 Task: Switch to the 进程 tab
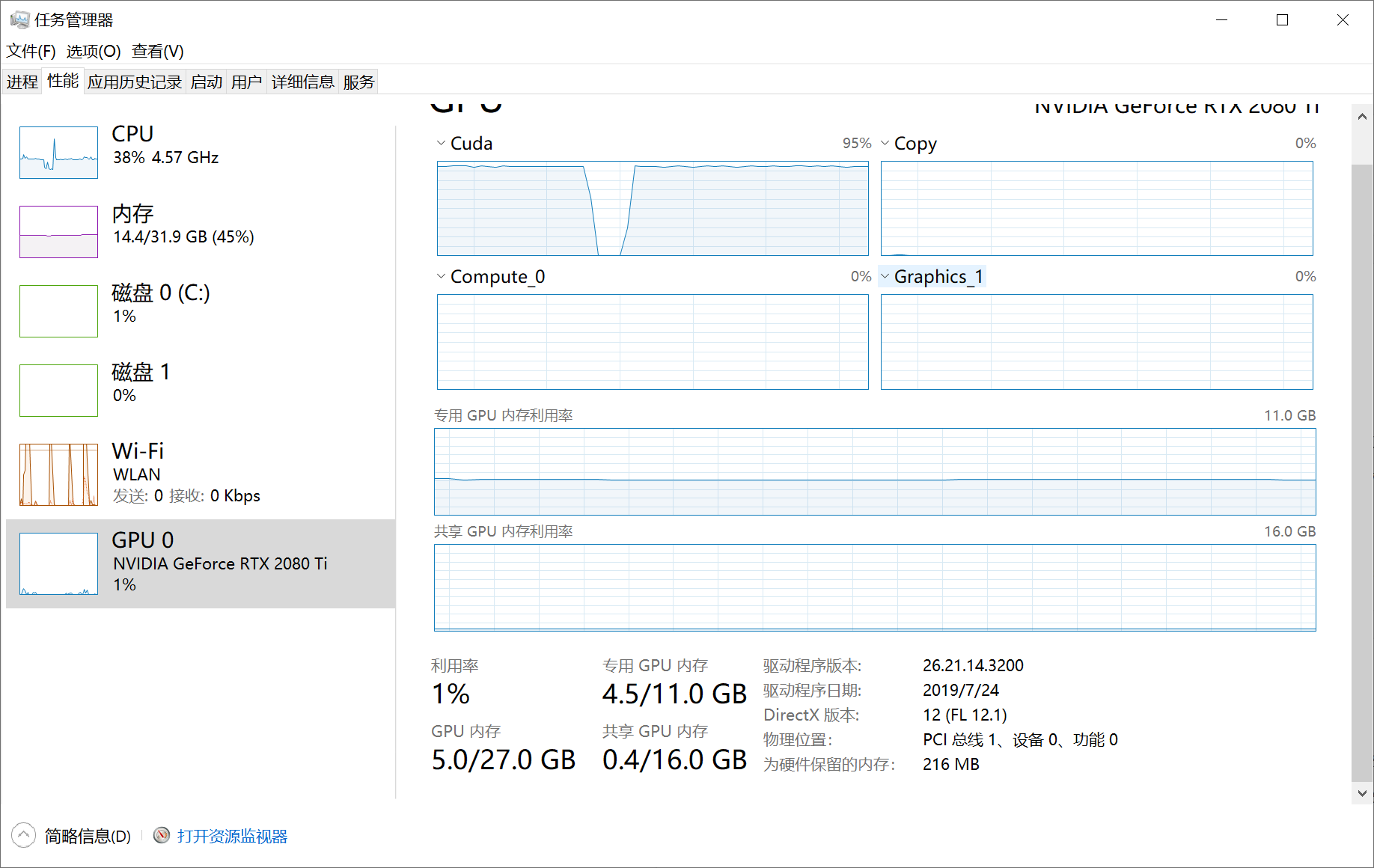[22, 82]
